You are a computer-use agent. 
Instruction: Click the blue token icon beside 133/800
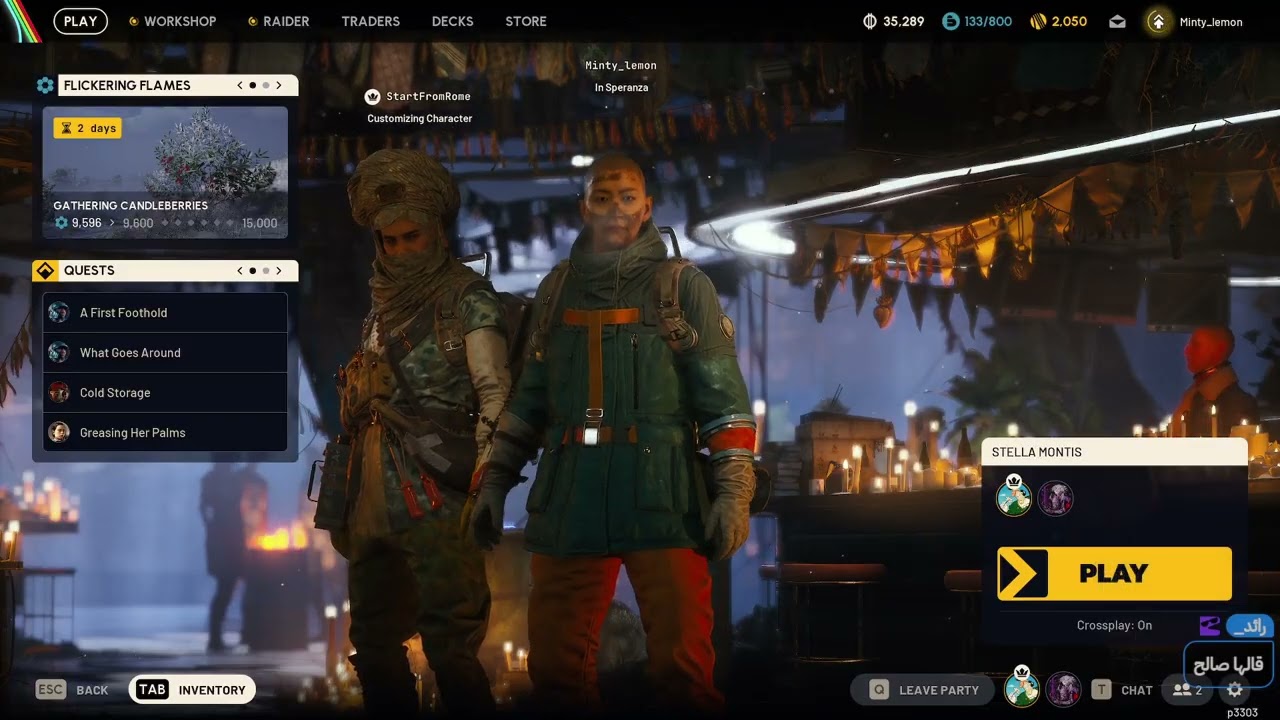point(951,21)
